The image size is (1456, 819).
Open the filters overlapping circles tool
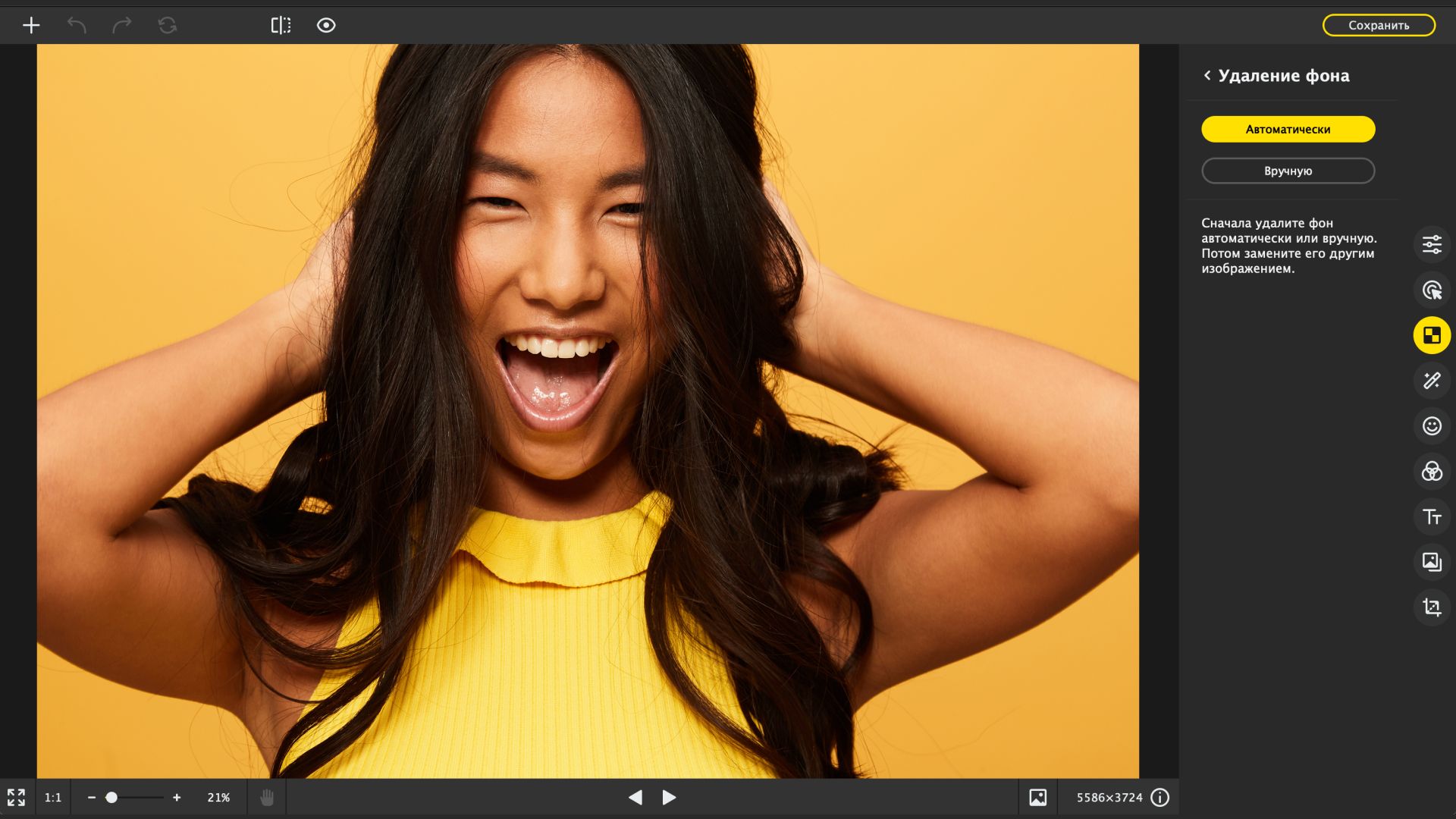(1432, 472)
